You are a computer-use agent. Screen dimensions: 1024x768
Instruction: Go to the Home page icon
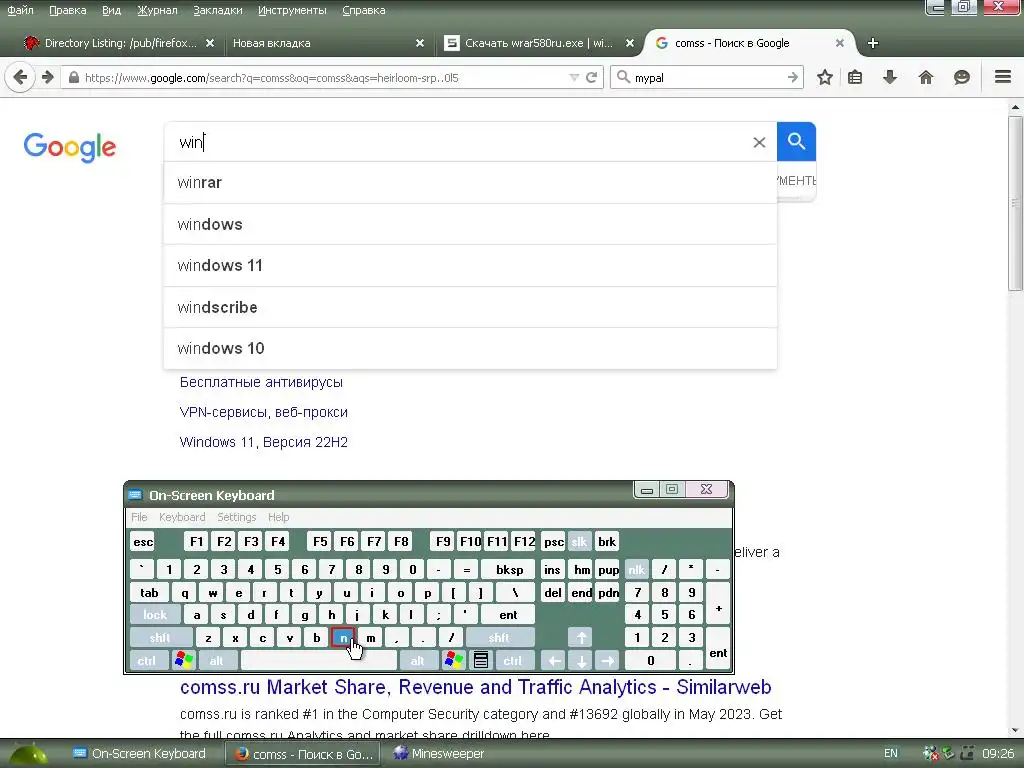[925, 78]
